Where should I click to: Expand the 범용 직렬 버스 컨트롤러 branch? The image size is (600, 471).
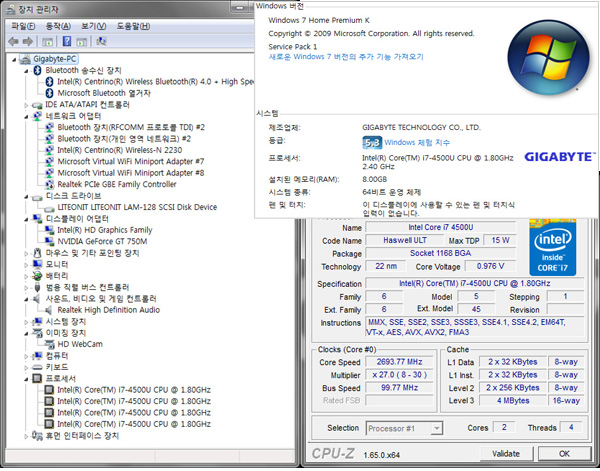pos(26,288)
